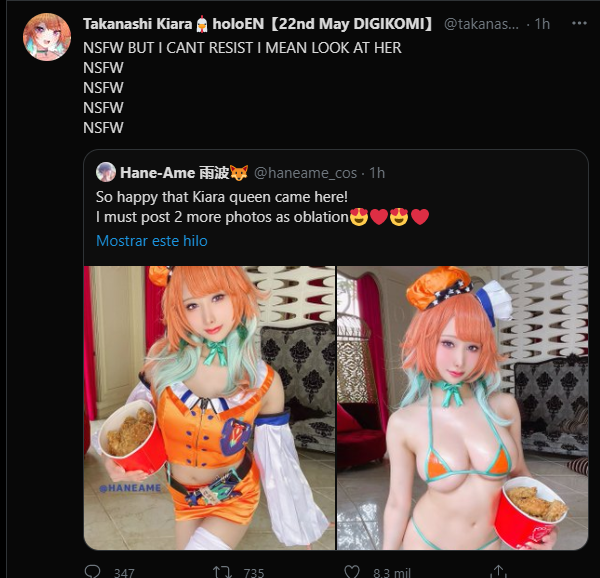Open the @haneame_cos handle link
Screen dimensions: 600x578
click(x=305, y=173)
